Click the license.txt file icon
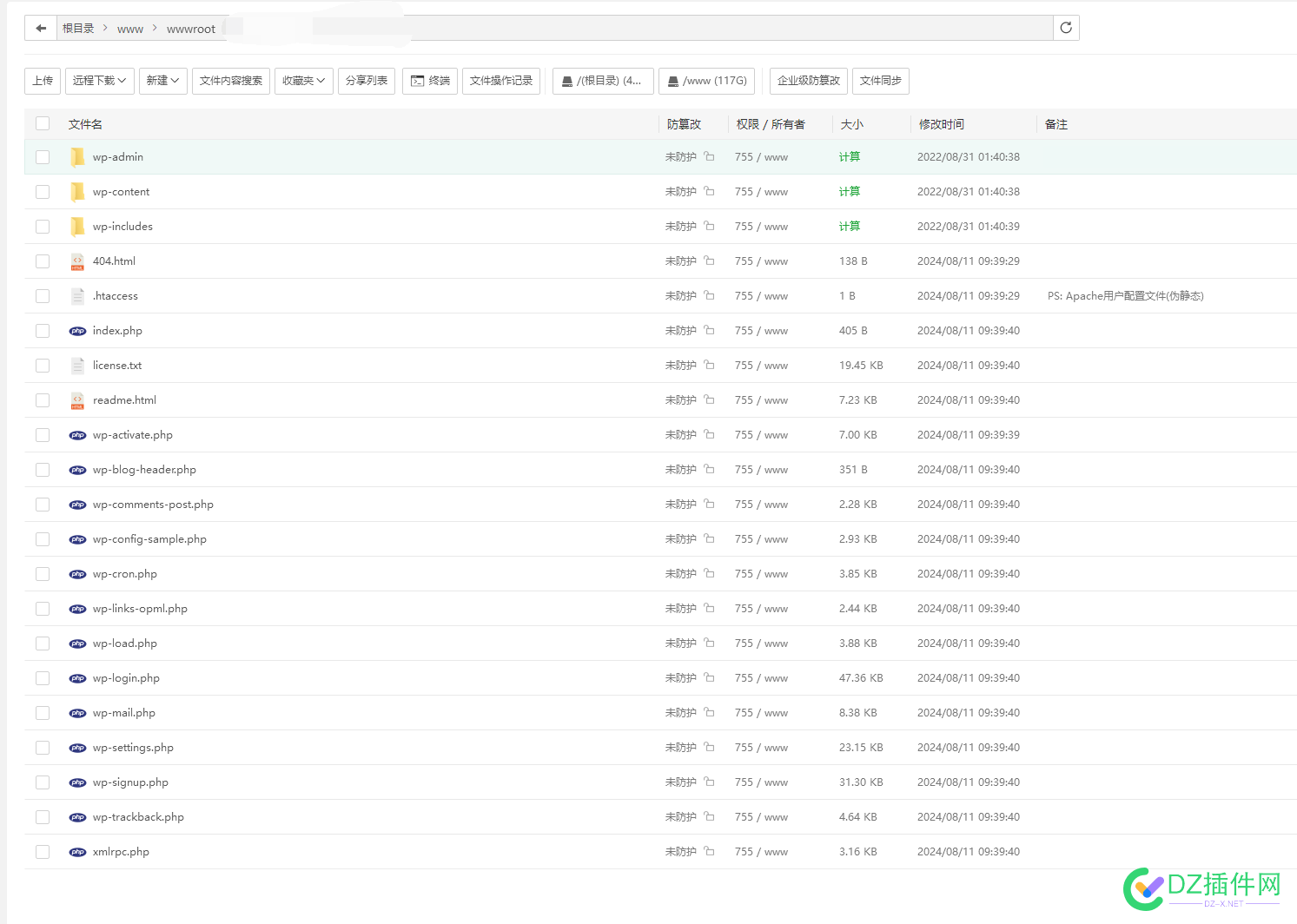 (x=77, y=366)
